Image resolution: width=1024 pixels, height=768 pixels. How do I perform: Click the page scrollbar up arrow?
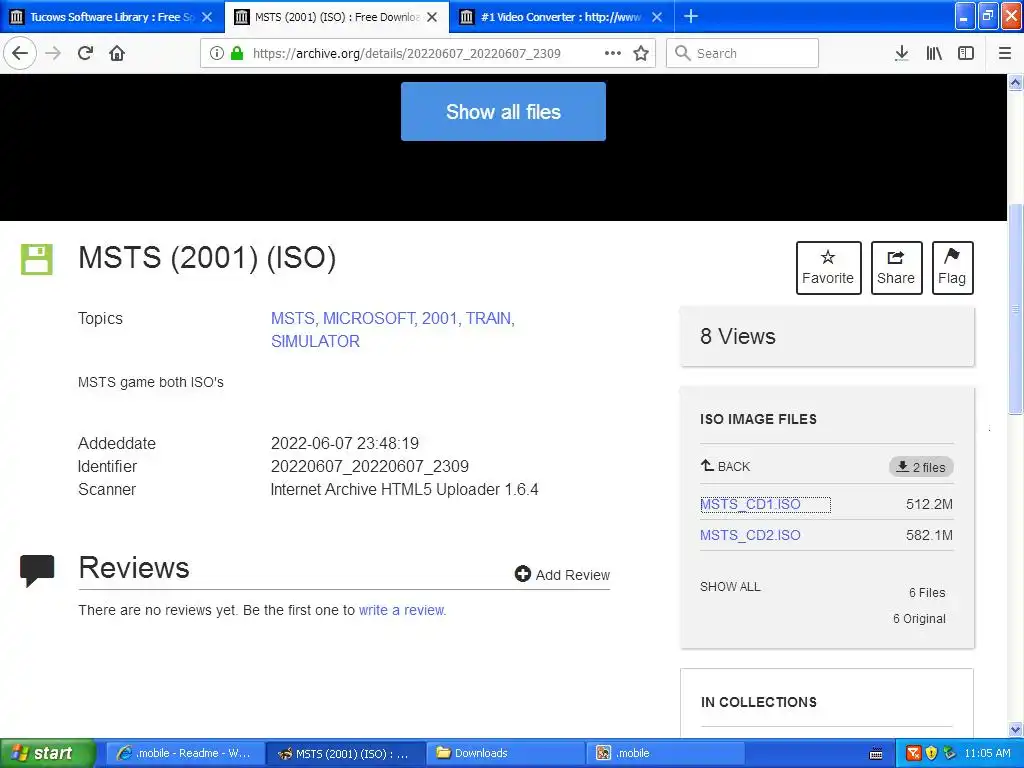[x=1016, y=82]
